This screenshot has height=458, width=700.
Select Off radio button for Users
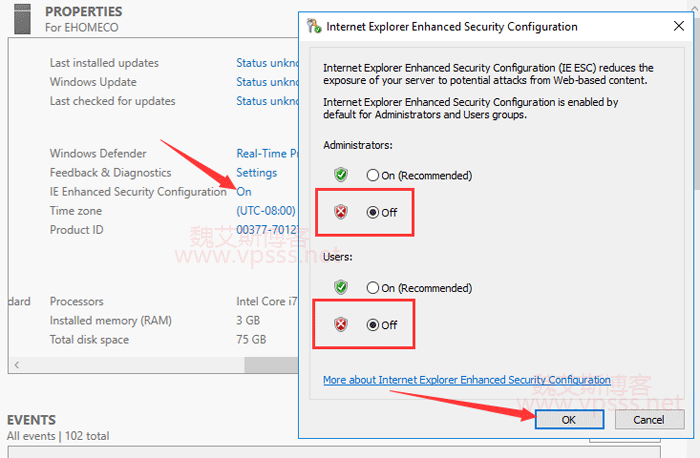click(x=373, y=325)
